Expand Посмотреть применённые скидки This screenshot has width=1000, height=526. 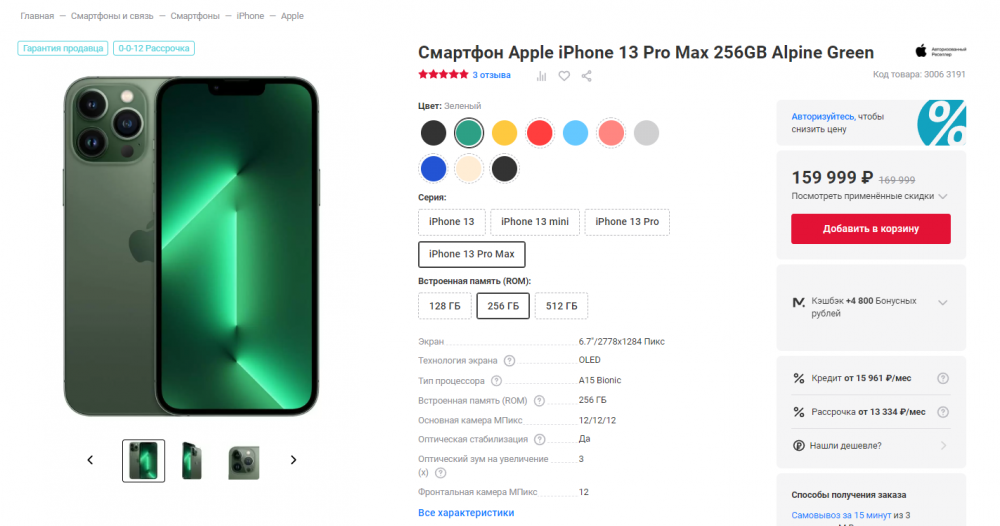tap(869, 196)
